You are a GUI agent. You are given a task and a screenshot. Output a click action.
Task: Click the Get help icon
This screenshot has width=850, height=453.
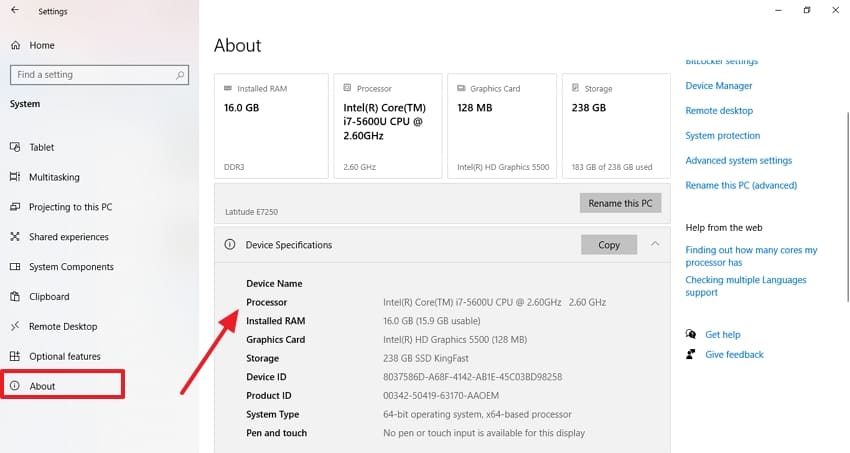(x=691, y=334)
